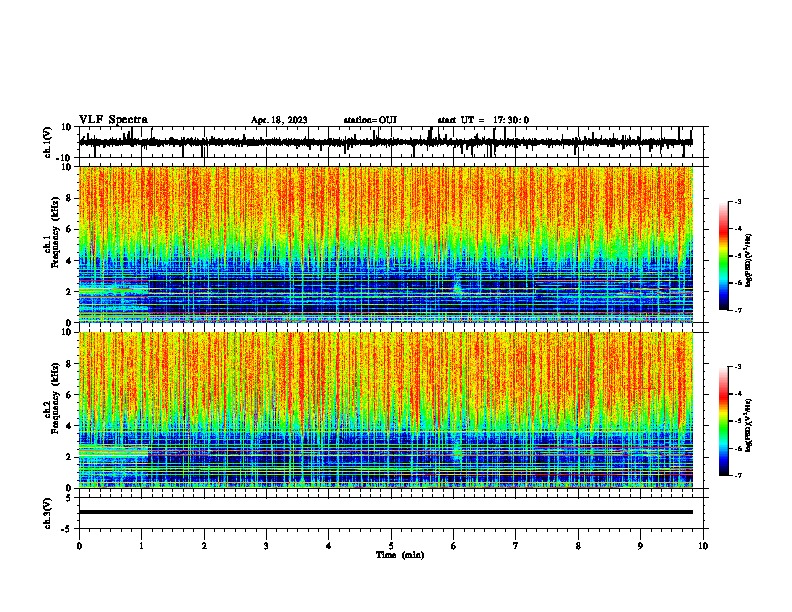Click the ch.2 "Frequency (kHz)" axis label
792x612 pixels.
55,398
